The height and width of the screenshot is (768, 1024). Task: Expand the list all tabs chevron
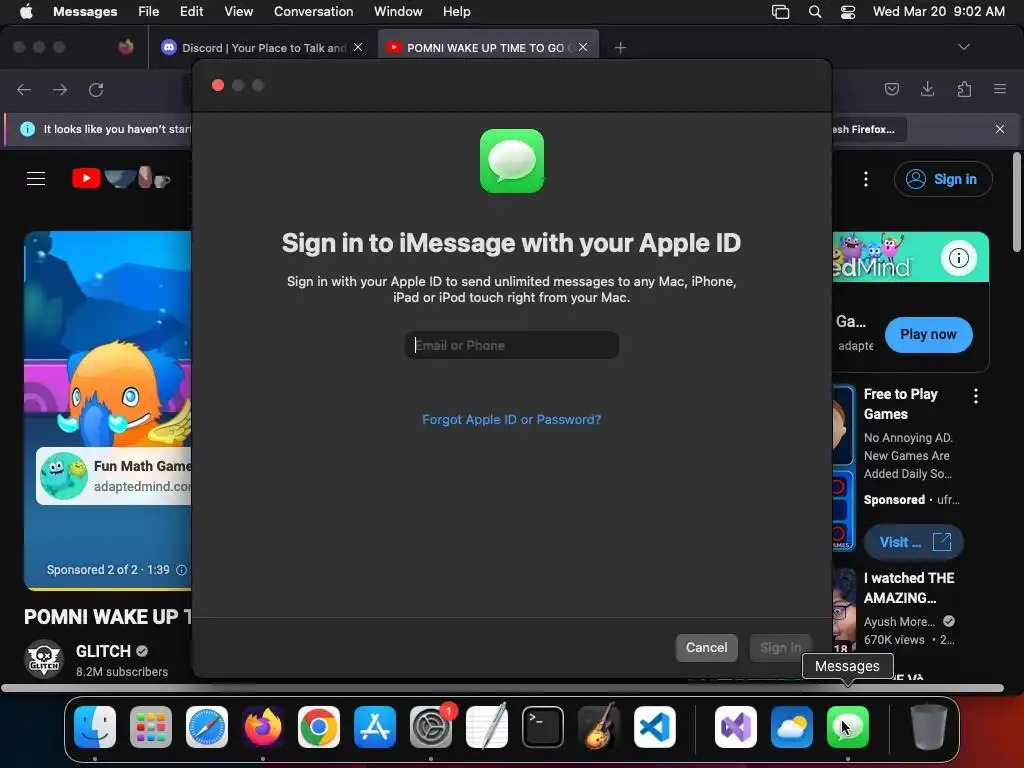pyautogui.click(x=963, y=47)
